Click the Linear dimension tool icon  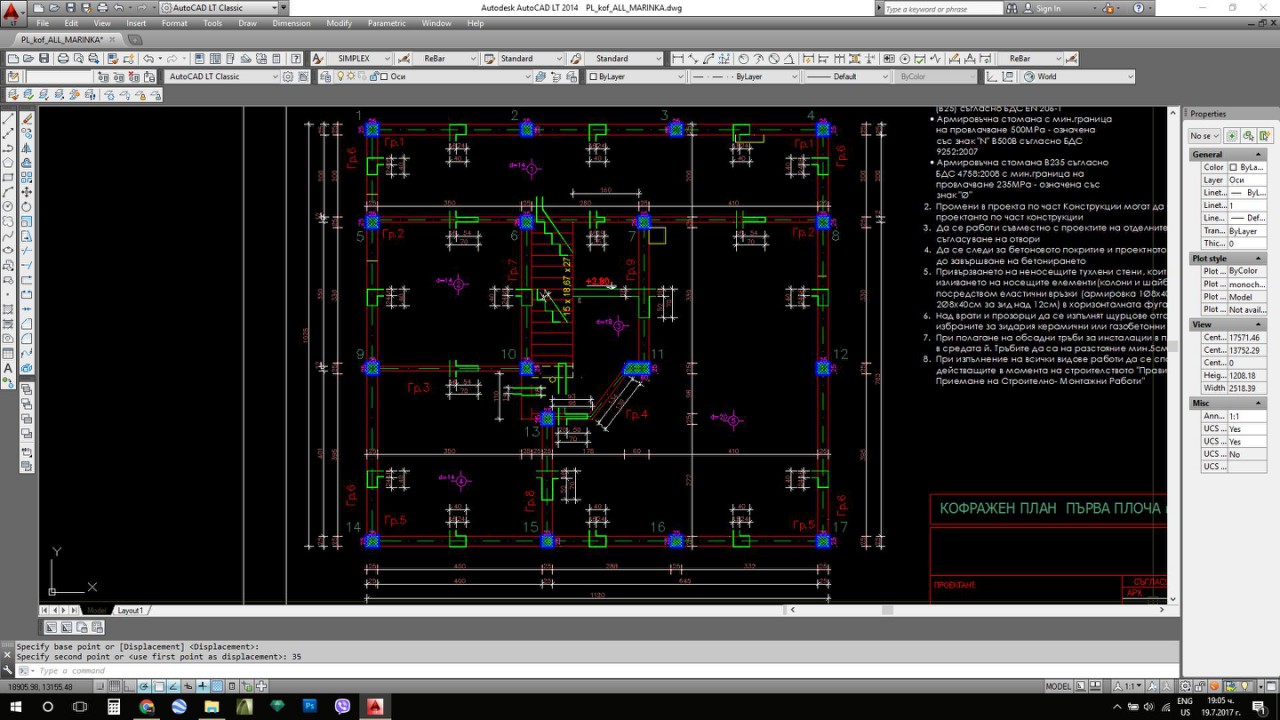click(x=678, y=59)
